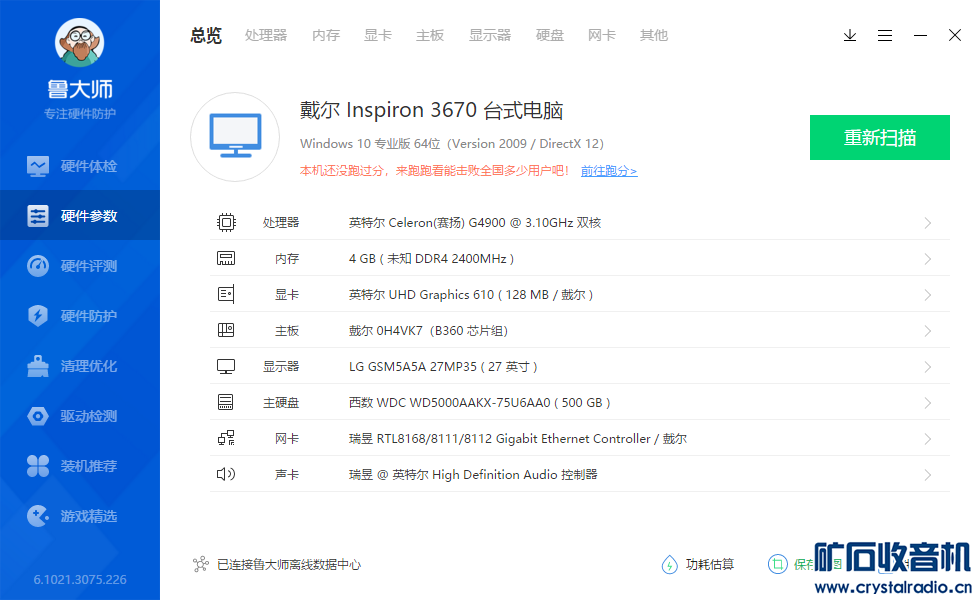
Task: Open 硬件评测 benchmark in sidebar
Action: 80,266
